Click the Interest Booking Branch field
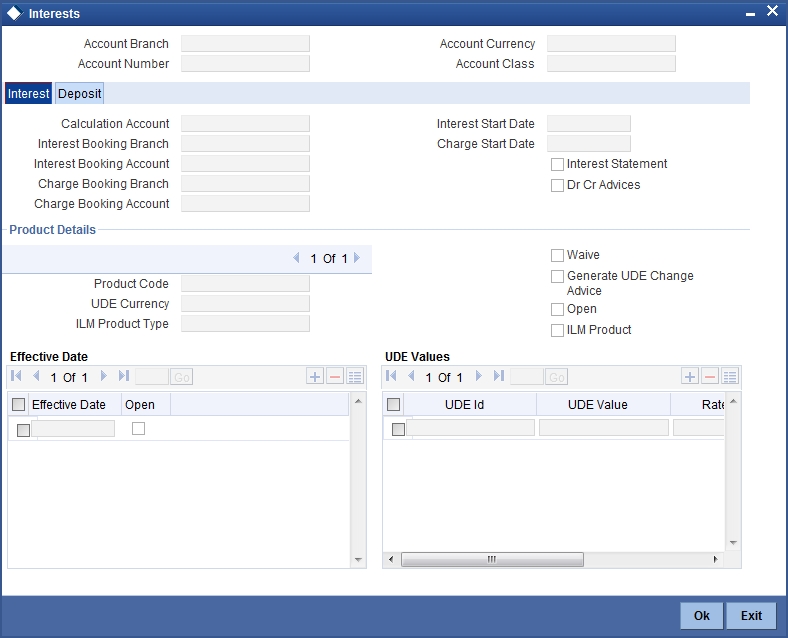788x638 pixels. [x=245, y=144]
